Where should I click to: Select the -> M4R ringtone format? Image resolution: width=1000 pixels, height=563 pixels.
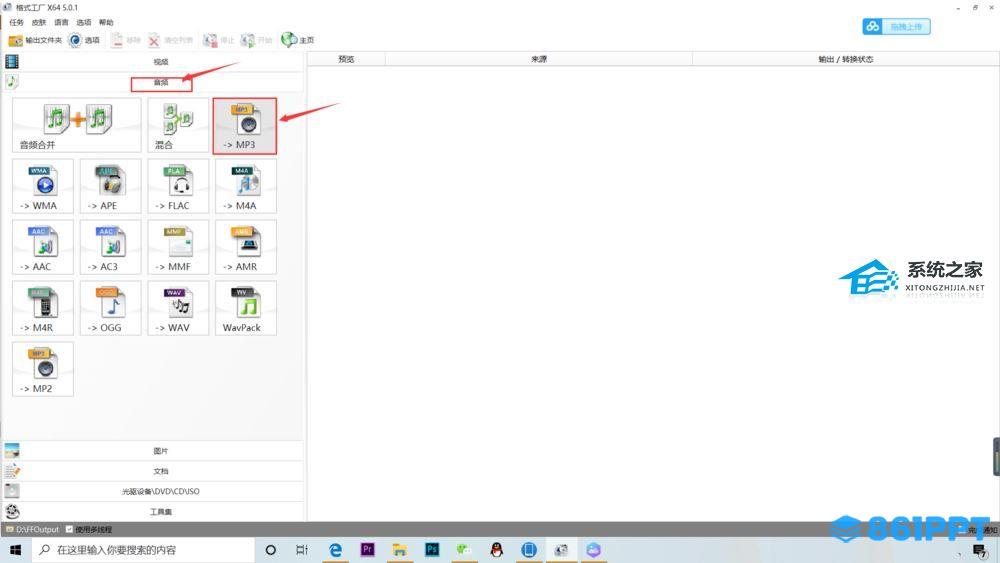click(43, 308)
